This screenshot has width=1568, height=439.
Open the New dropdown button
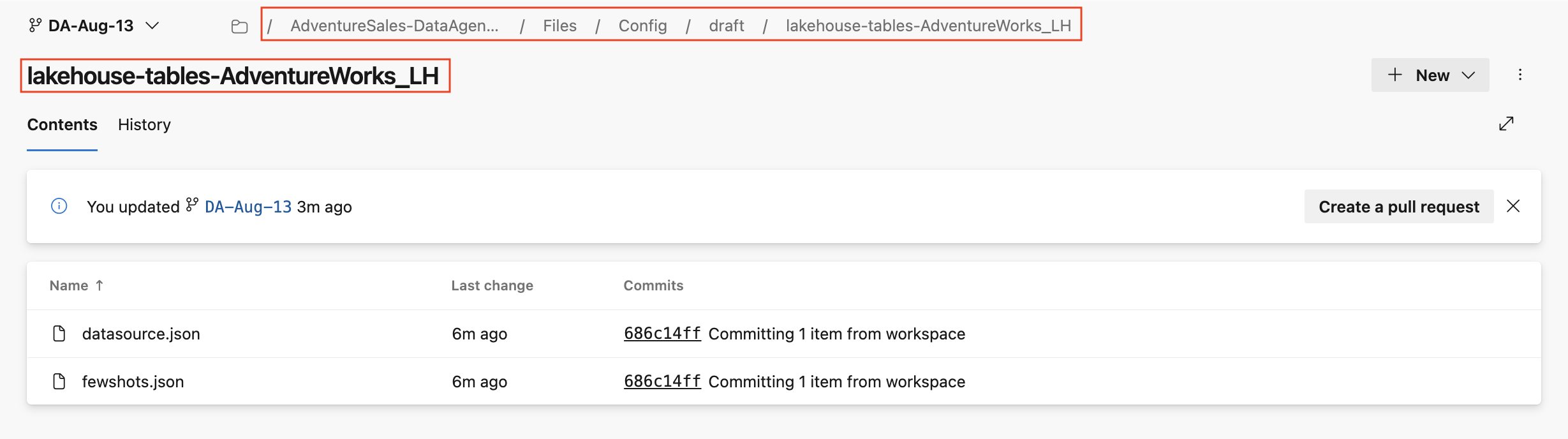coord(1430,75)
